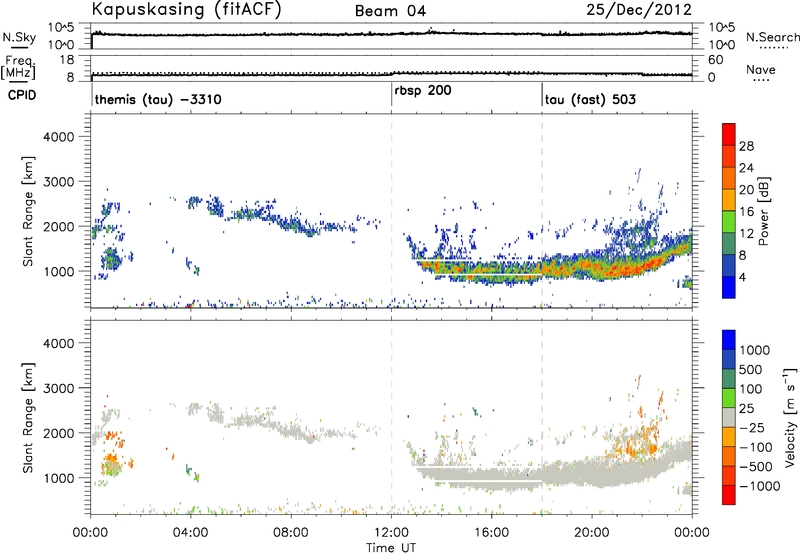This screenshot has height=554, width=800.
Task: Click the -25 value on Velocity colorbar
Action: pyautogui.click(x=752, y=428)
